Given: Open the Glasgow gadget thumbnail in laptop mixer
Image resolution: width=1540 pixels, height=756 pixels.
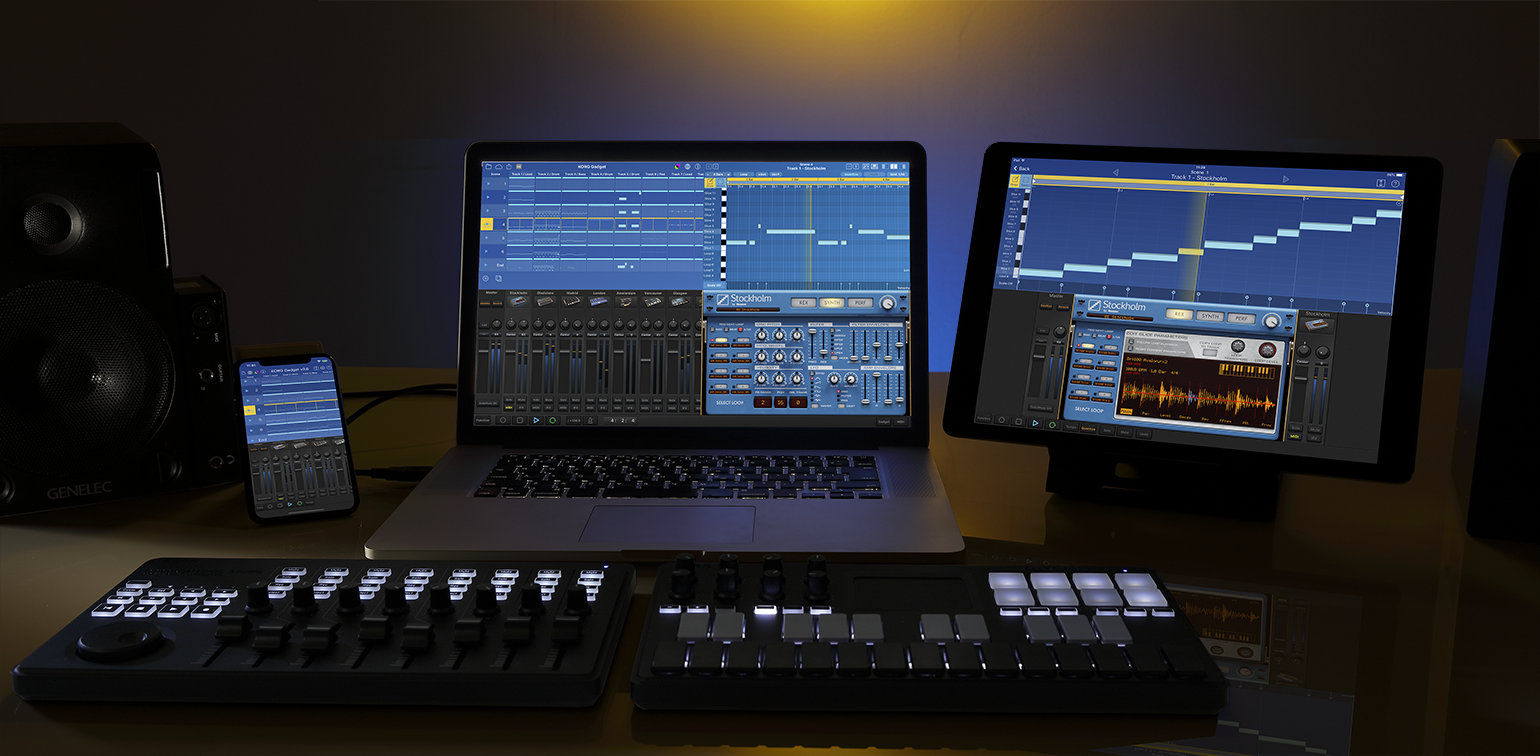Looking at the screenshot, I should (x=679, y=302).
